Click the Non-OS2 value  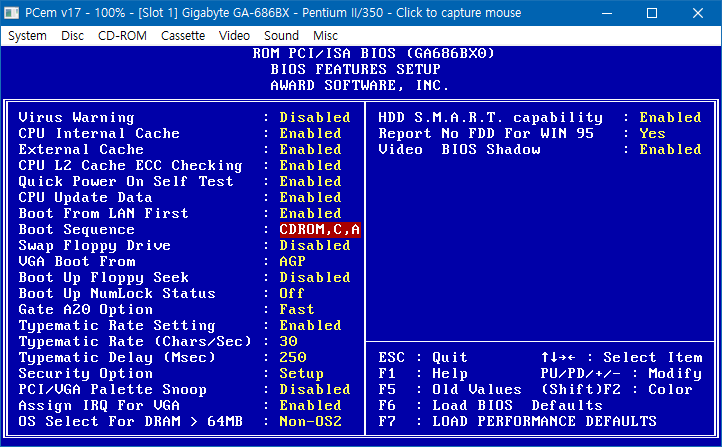tap(310, 421)
